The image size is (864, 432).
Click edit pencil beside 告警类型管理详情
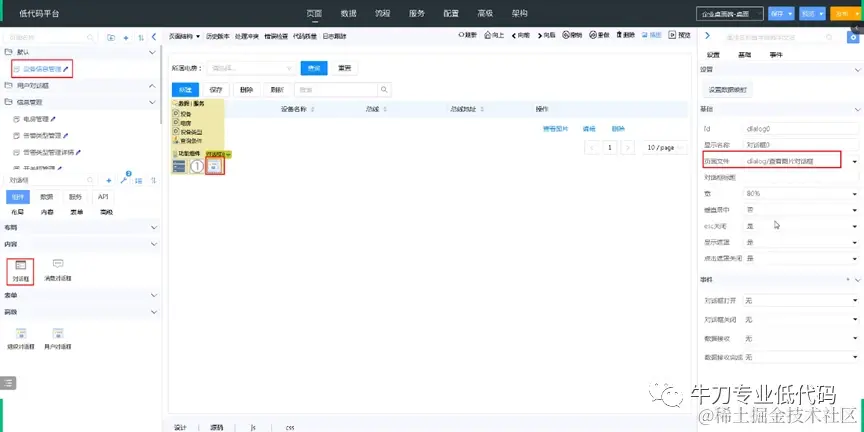coord(78,152)
